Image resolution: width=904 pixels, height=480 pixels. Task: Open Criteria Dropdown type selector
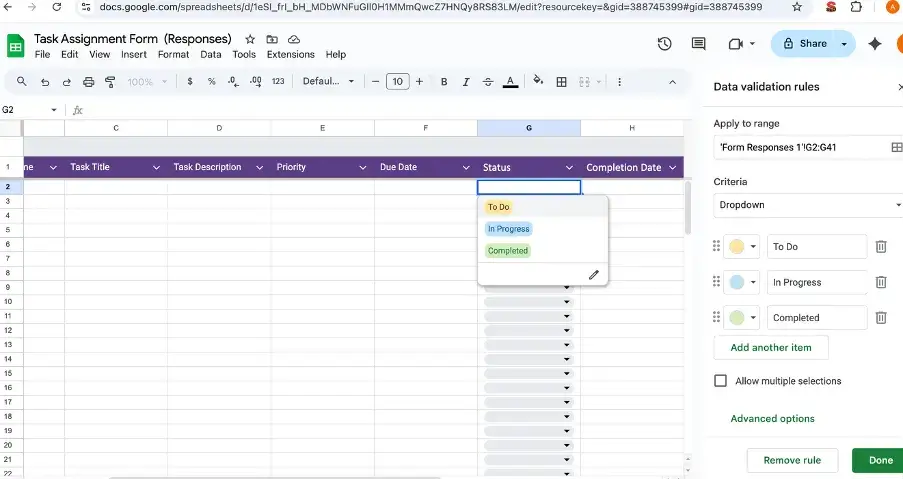tap(808, 205)
